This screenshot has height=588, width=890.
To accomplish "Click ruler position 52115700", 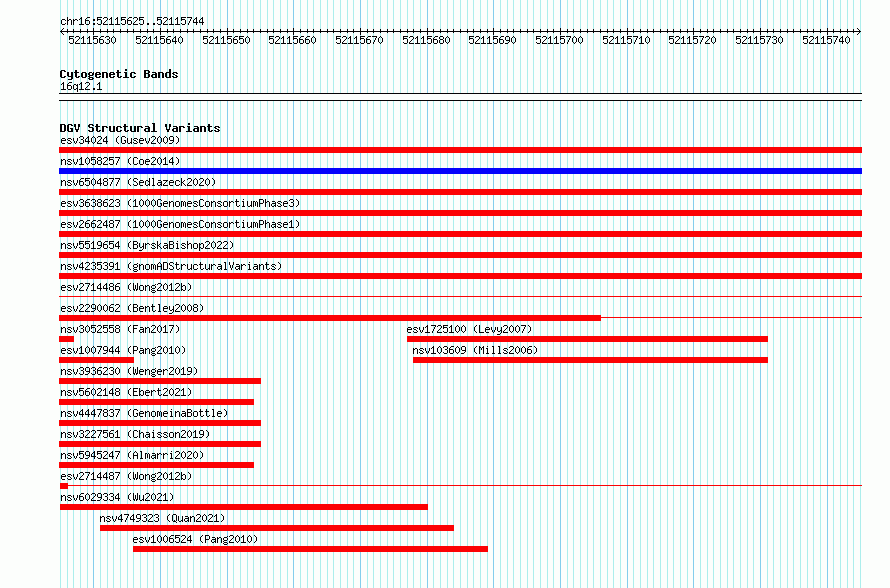I will [x=560, y=40].
